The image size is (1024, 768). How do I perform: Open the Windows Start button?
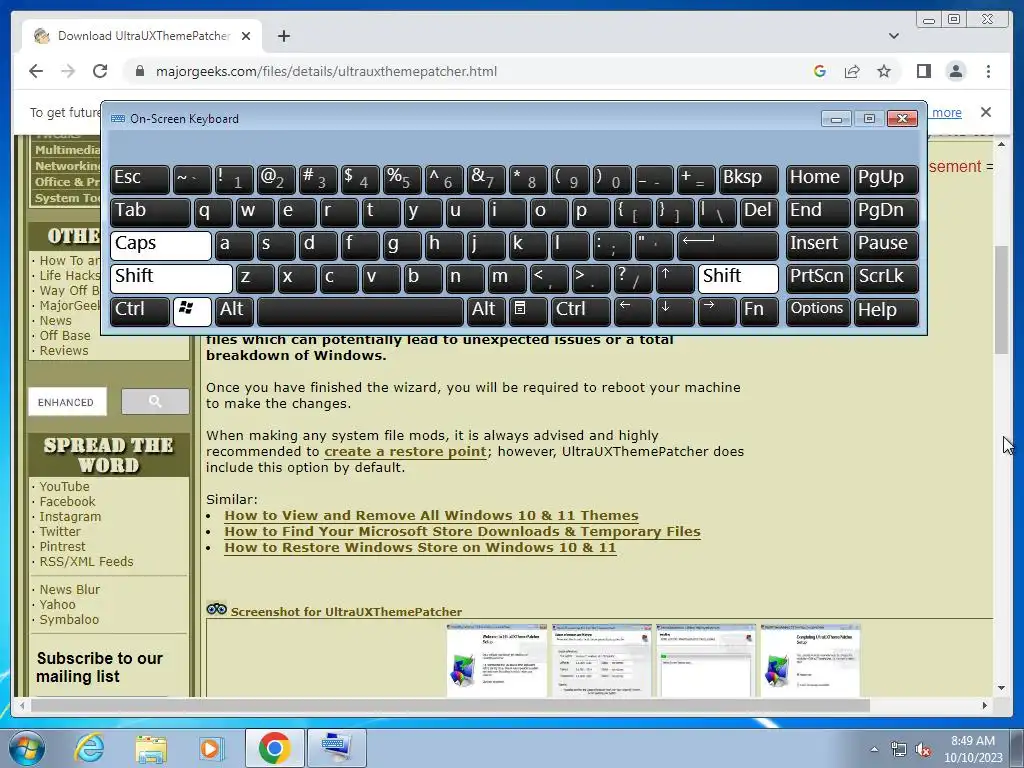[x=27, y=748]
